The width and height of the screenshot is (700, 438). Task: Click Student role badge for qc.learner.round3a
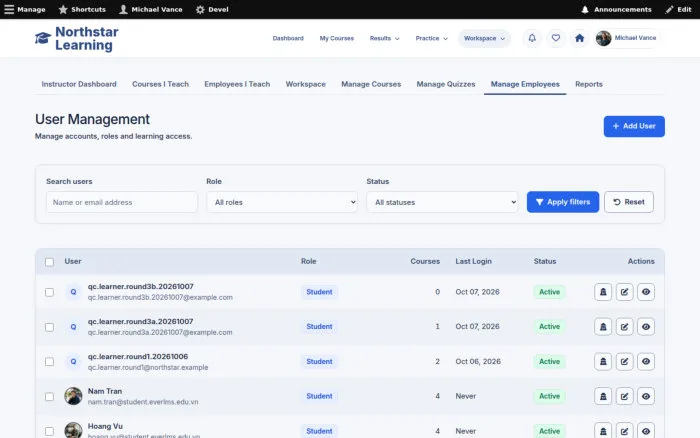[x=319, y=327]
